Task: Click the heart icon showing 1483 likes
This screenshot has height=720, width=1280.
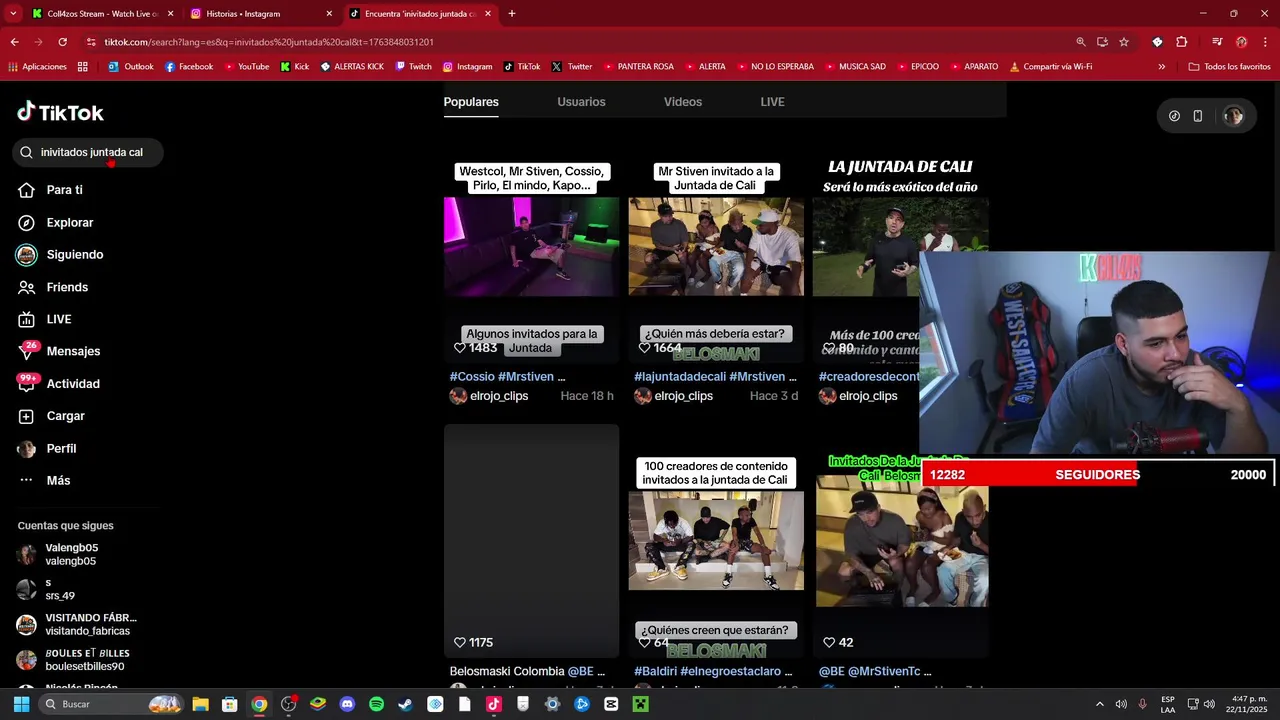Action: point(460,348)
